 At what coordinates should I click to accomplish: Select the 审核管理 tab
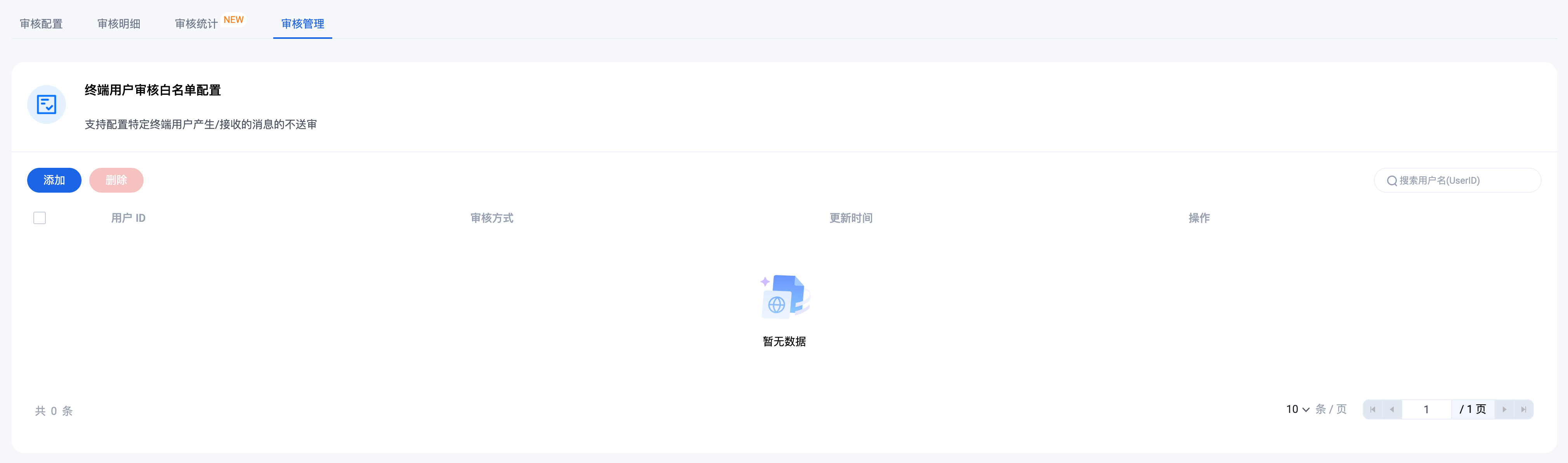(x=302, y=24)
